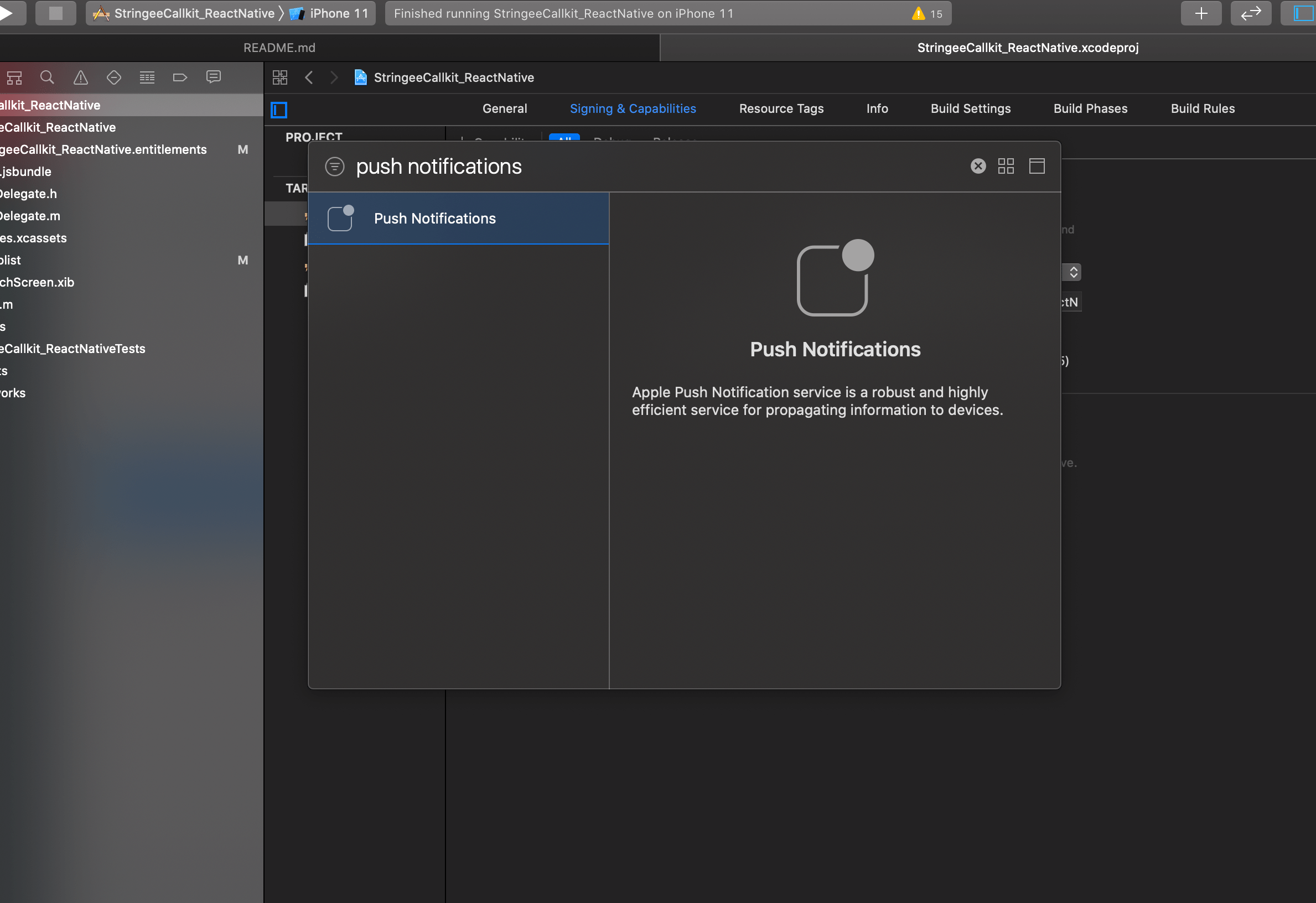Screen dimensions: 1316x903
Task: Open the Delegate.h file
Action: click(x=131, y=194)
